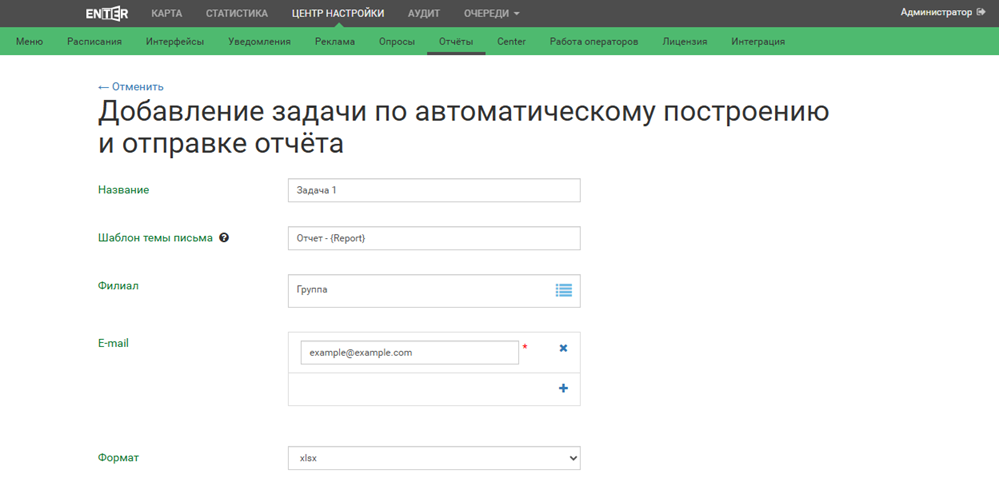Click the Название field with Задача 1
The width and height of the screenshot is (999, 486).
(x=433, y=190)
